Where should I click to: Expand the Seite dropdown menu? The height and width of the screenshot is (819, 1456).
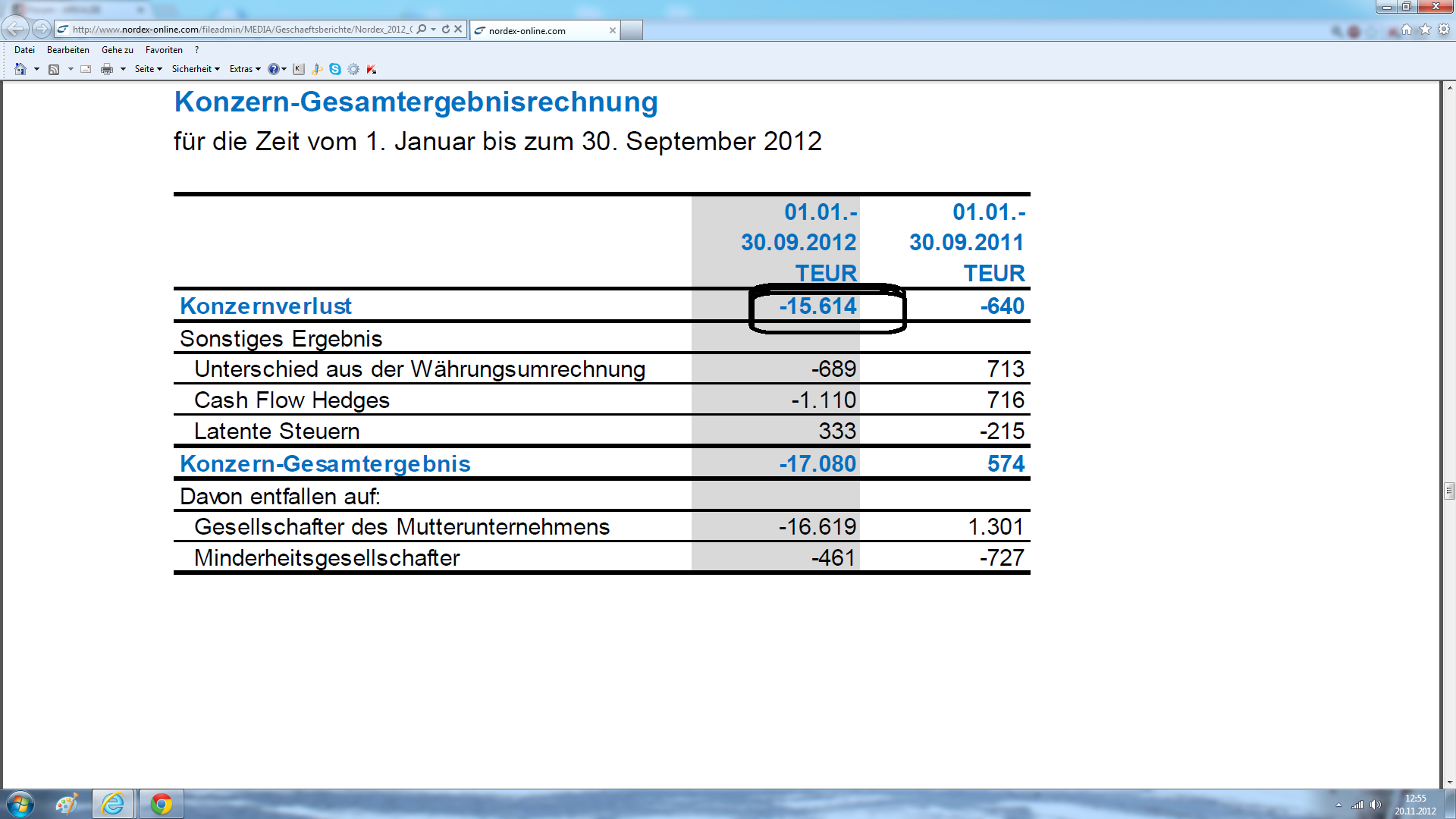tap(149, 69)
